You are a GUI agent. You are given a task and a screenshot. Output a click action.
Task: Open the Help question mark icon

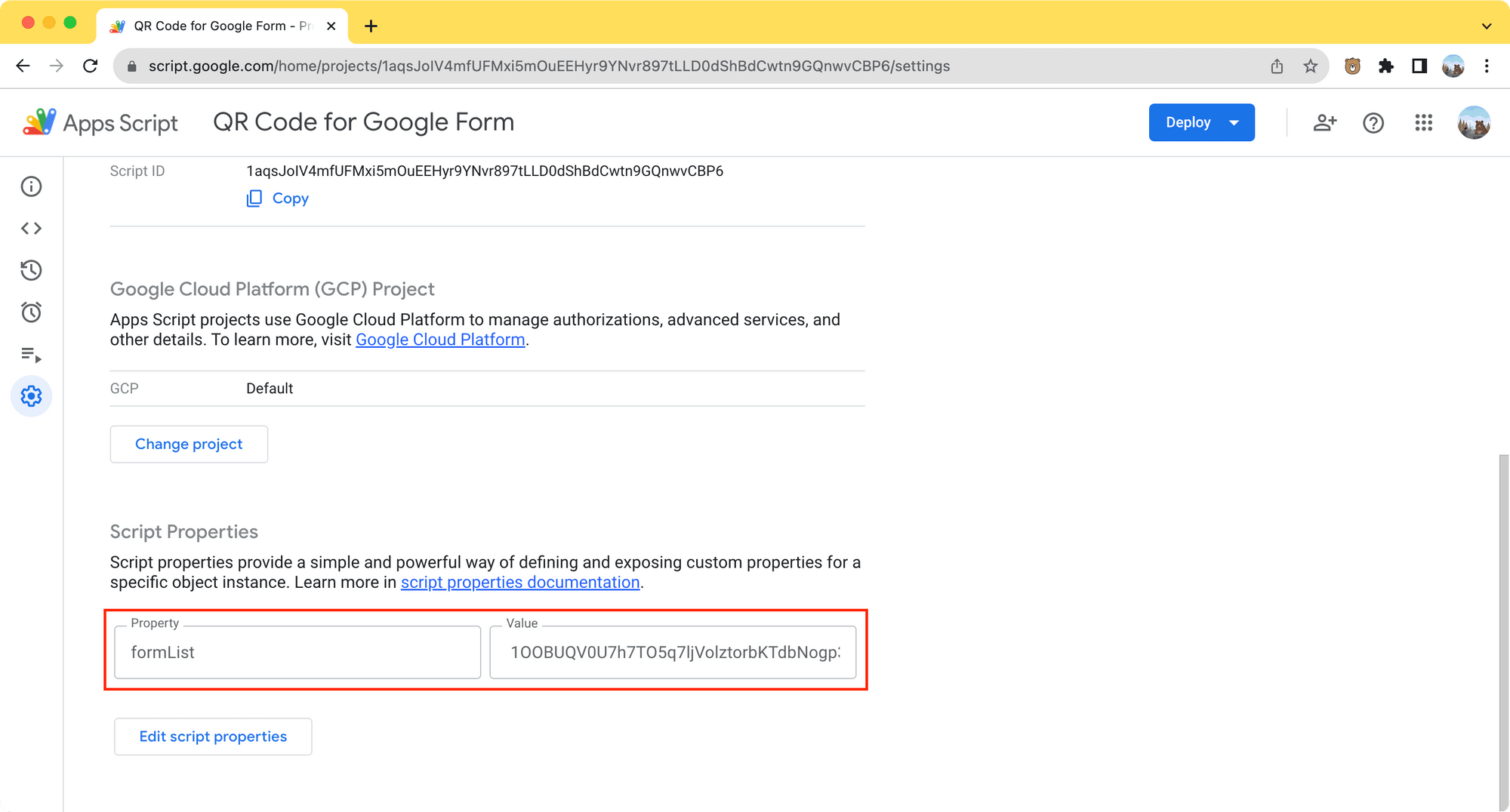tap(1373, 122)
